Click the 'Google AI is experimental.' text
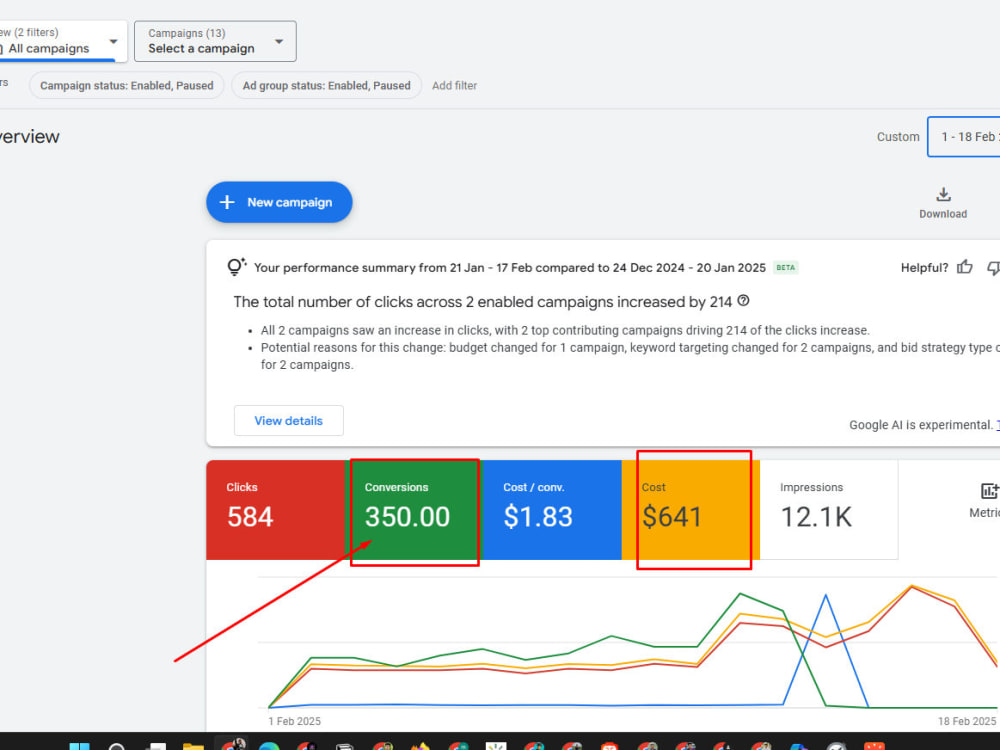This screenshot has height=750, width=1000. (921, 425)
